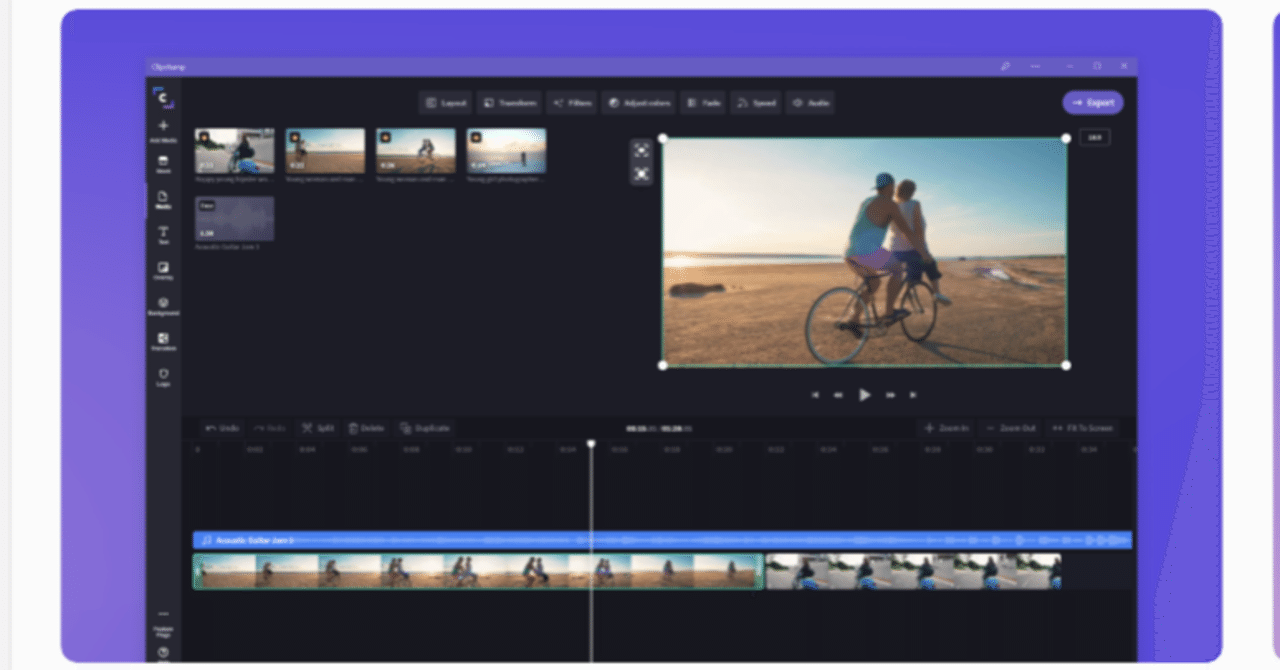The height and width of the screenshot is (670, 1280).
Task: Click the bottom-left preview resize handle
Action: [662, 365]
